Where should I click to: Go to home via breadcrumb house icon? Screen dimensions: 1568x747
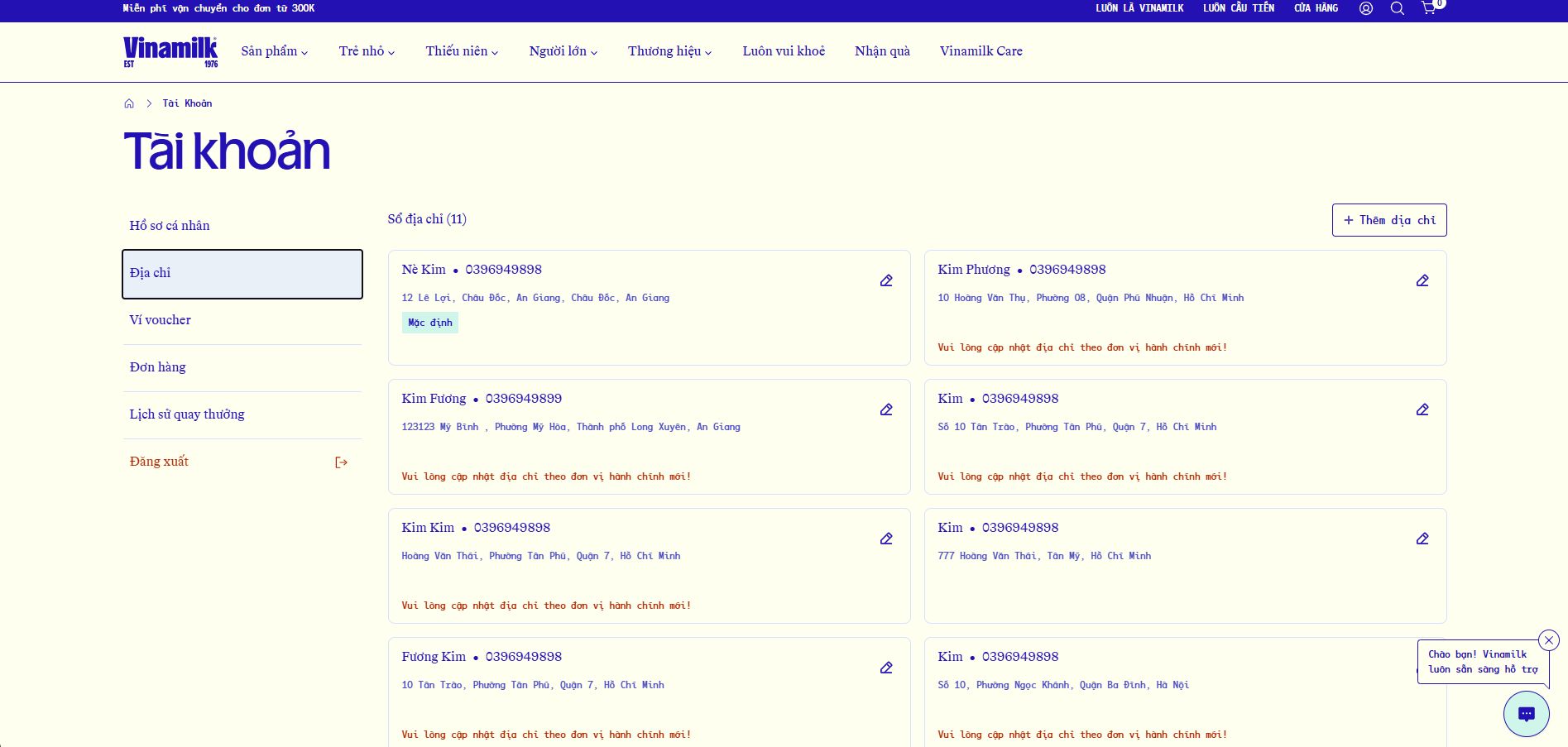pos(129,103)
